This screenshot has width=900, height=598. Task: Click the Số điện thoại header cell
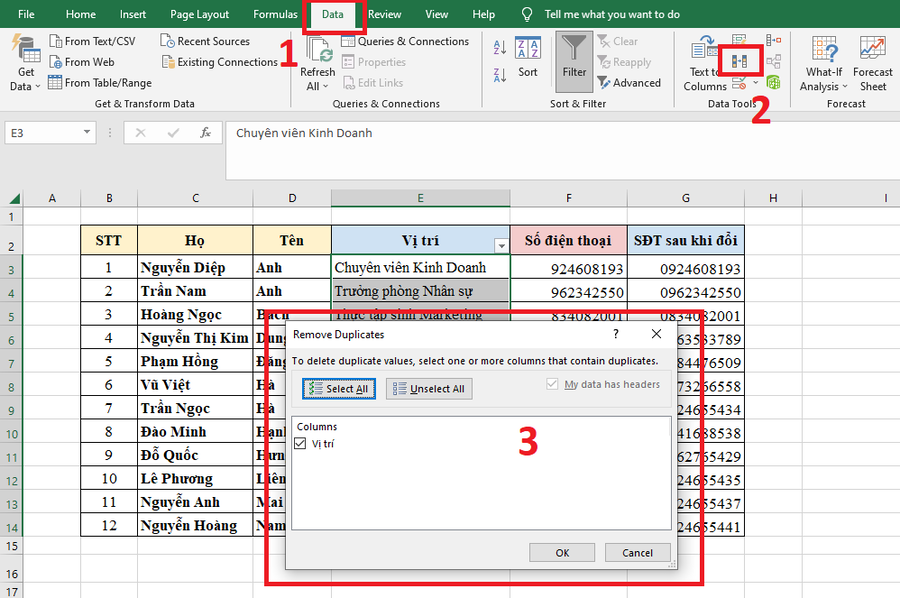569,240
